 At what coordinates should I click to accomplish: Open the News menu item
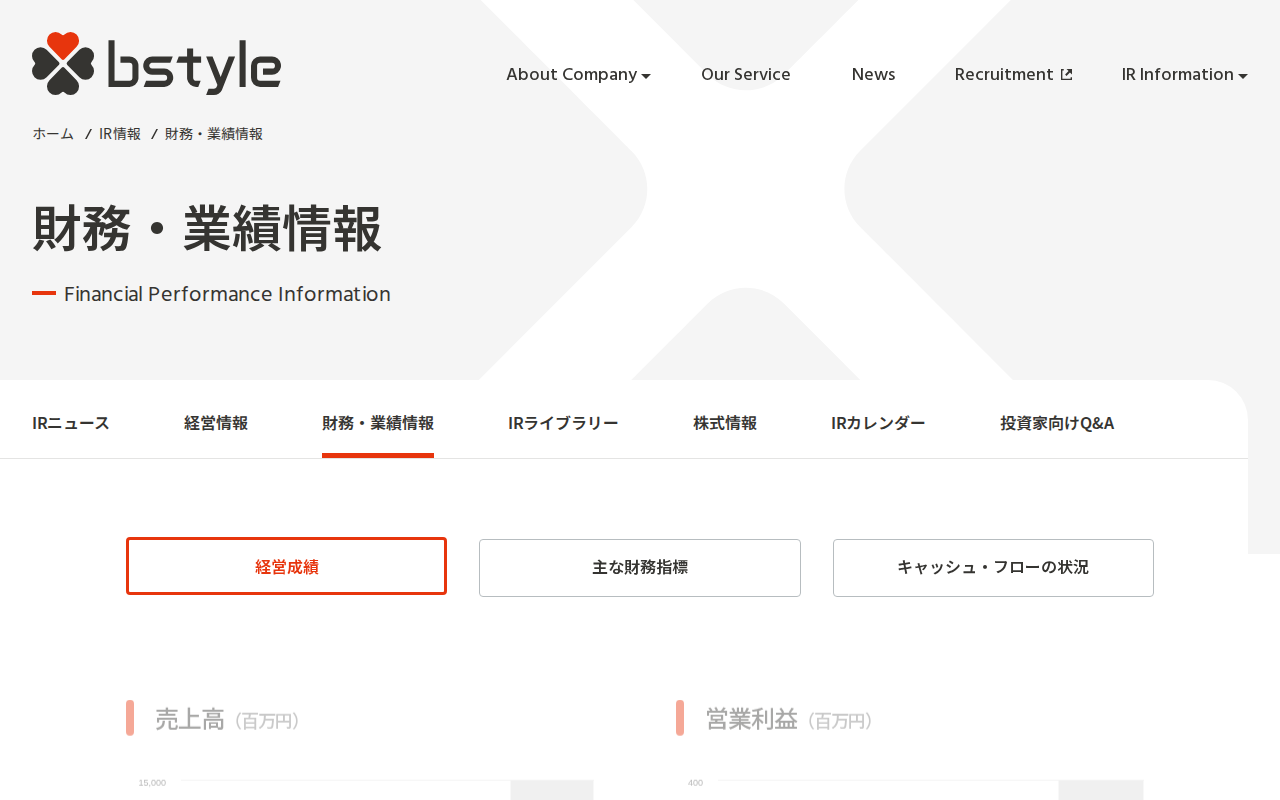click(873, 74)
